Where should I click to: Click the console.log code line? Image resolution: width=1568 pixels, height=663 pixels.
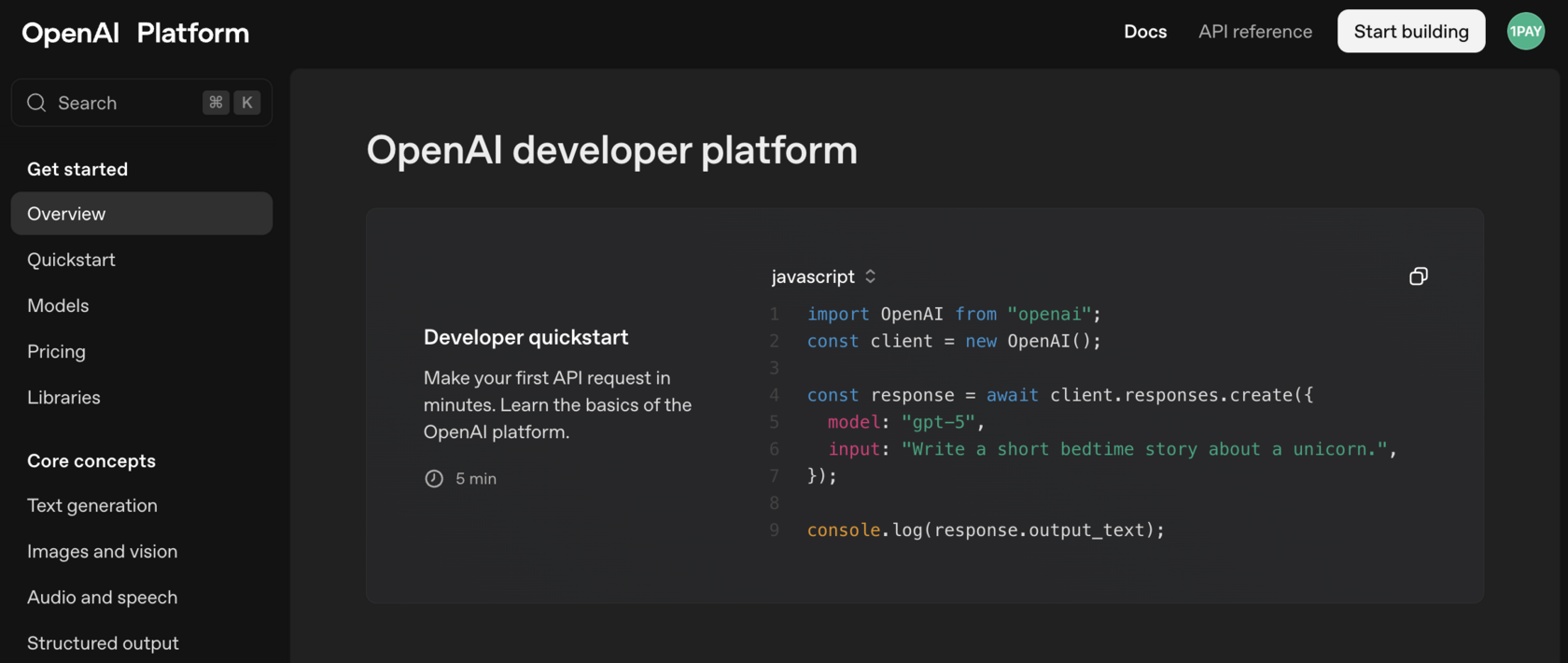986,530
